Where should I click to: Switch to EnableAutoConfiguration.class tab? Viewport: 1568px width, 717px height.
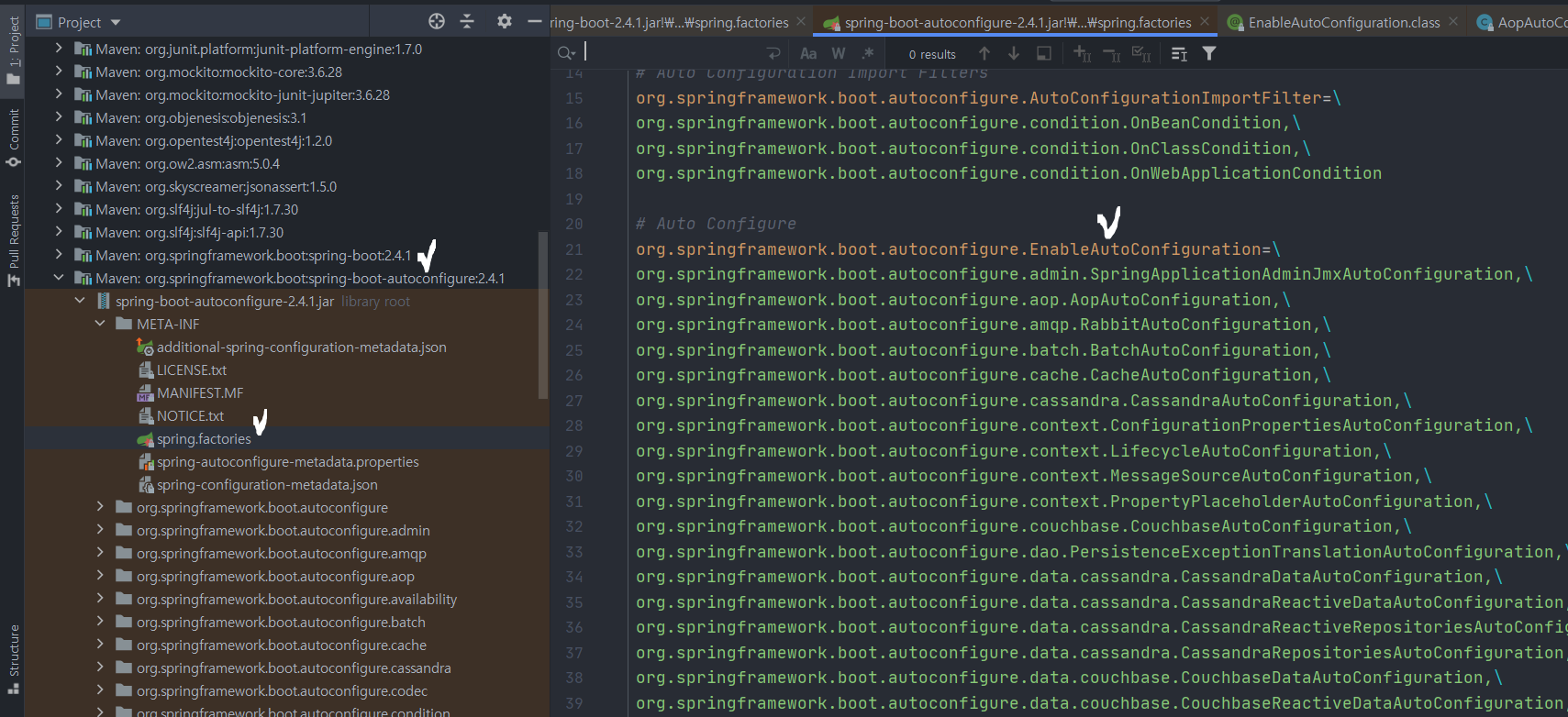(x=1343, y=22)
